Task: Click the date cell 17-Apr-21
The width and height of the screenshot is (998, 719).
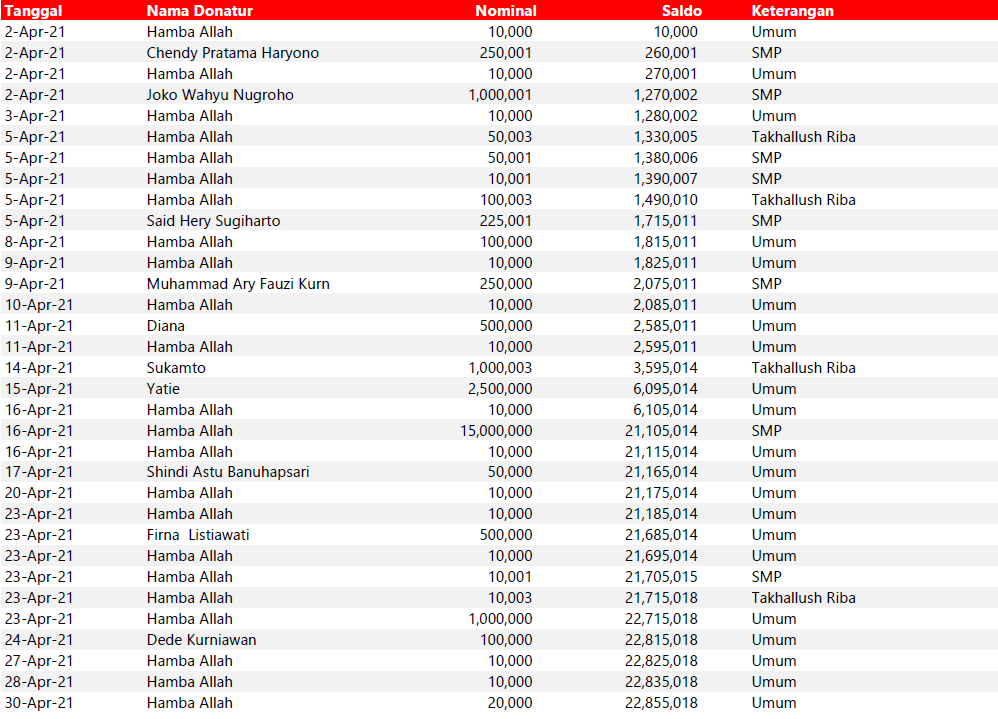Action: pos(39,472)
